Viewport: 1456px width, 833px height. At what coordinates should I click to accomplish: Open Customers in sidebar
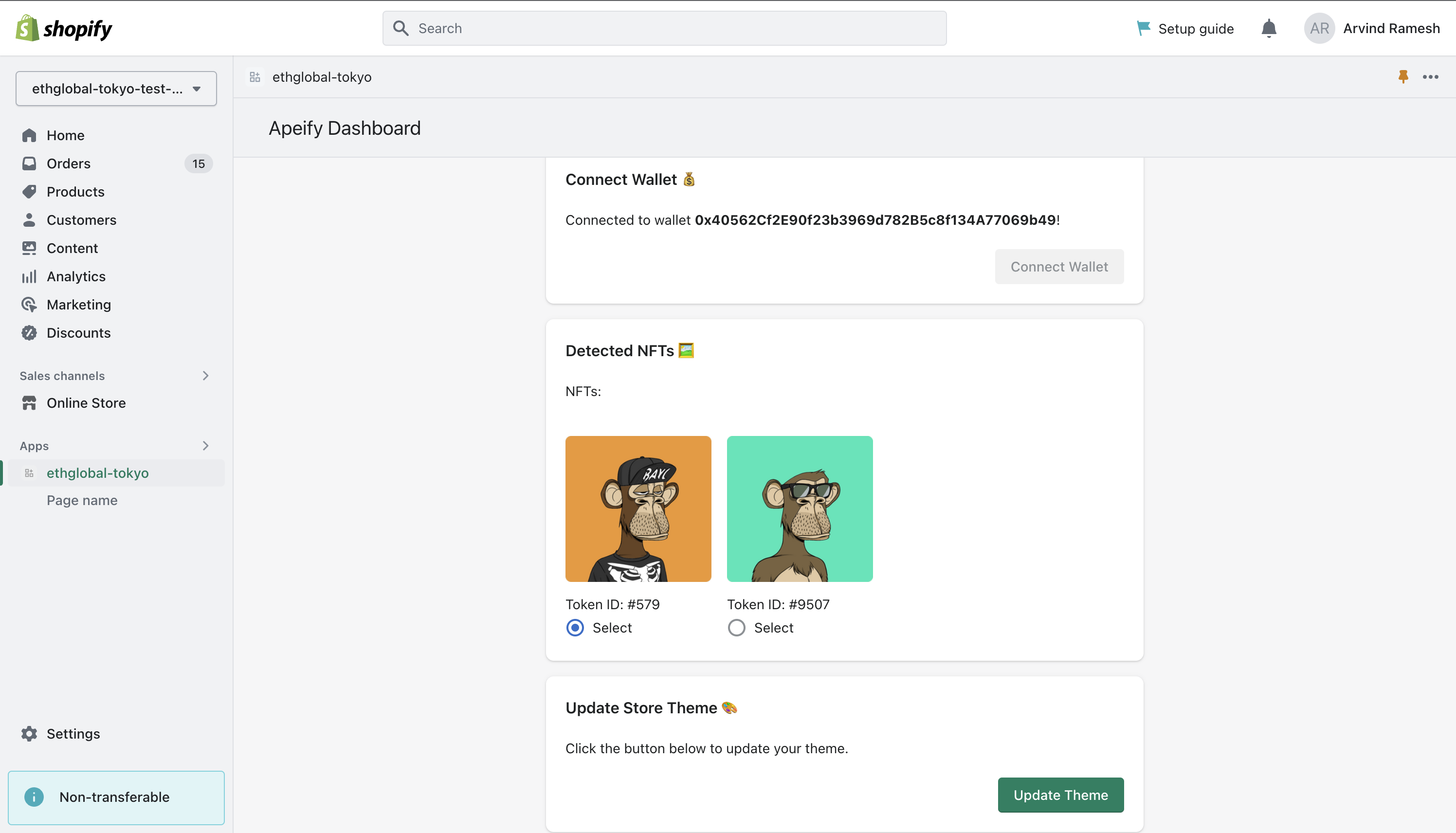tap(81, 220)
